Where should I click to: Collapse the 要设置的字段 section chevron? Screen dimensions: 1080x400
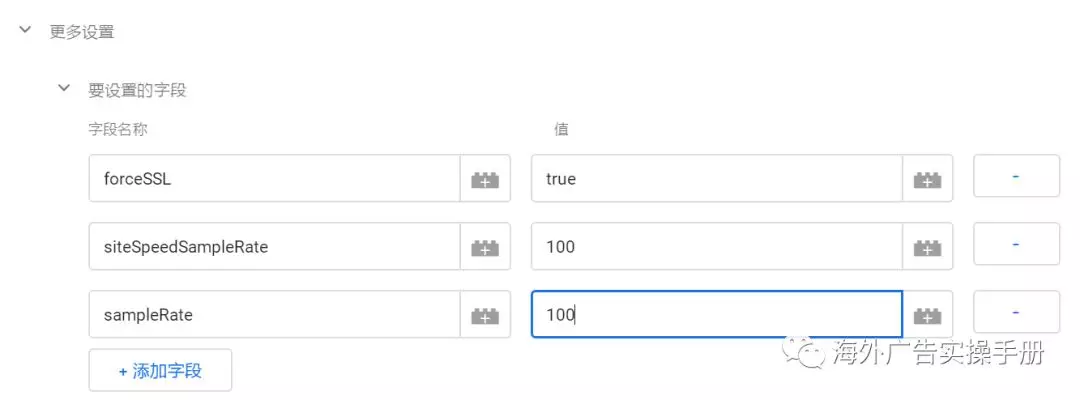[64, 89]
